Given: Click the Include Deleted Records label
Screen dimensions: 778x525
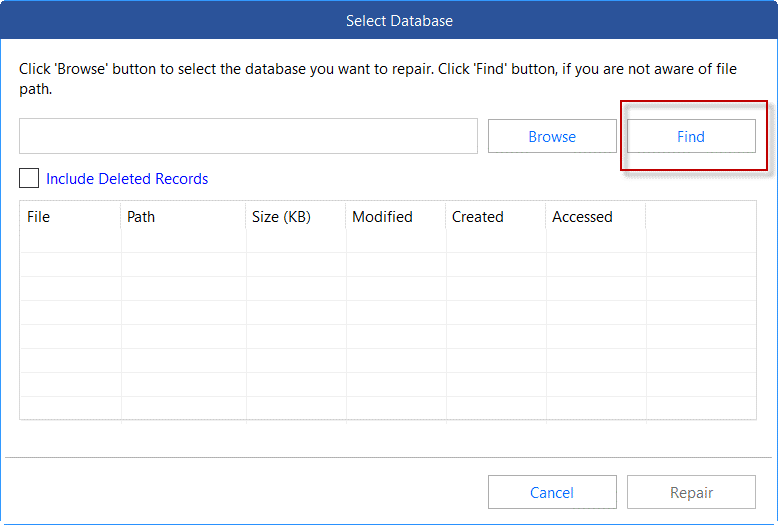Looking at the screenshot, I should point(127,179).
